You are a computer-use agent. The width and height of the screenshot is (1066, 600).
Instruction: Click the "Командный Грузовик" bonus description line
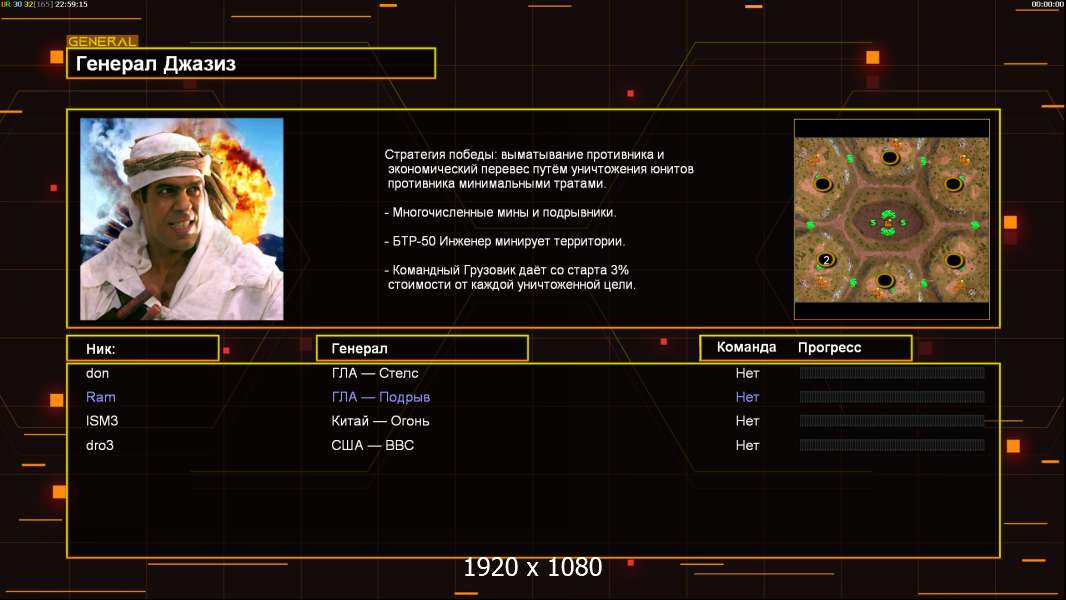click(x=510, y=277)
